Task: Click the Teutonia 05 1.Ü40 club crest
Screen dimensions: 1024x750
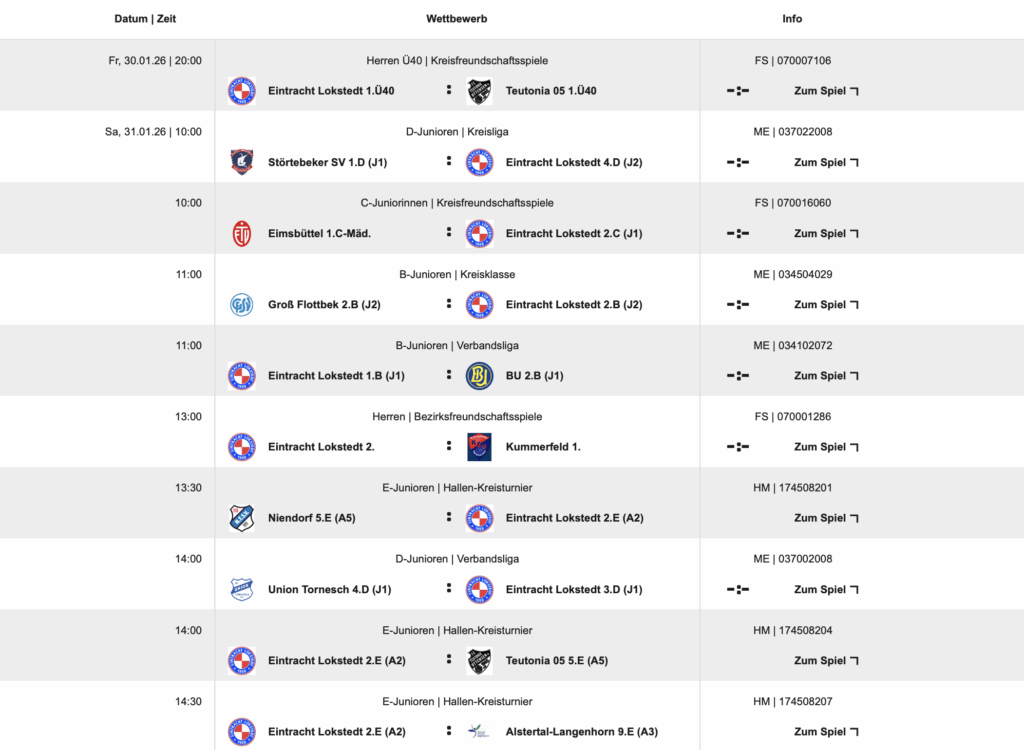Action: (480, 91)
